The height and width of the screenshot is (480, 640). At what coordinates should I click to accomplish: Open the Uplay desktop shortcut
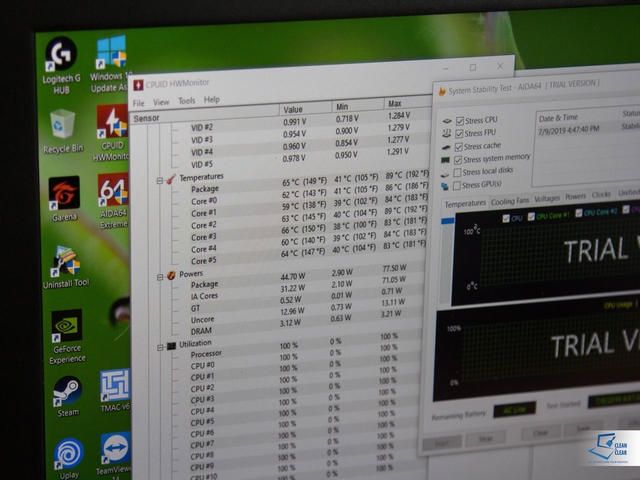[69, 455]
